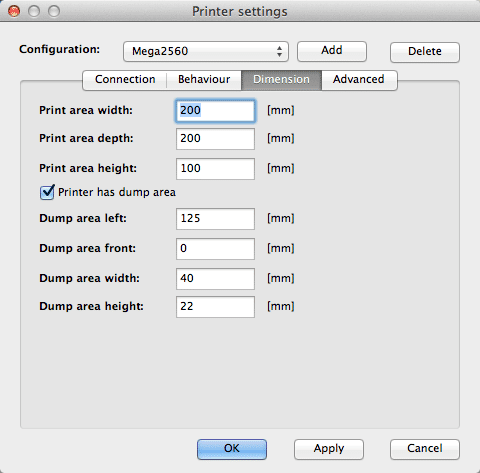The height and width of the screenshot is (473, 480).
Task: Click the Add configuration button
Action: (332, 51)
